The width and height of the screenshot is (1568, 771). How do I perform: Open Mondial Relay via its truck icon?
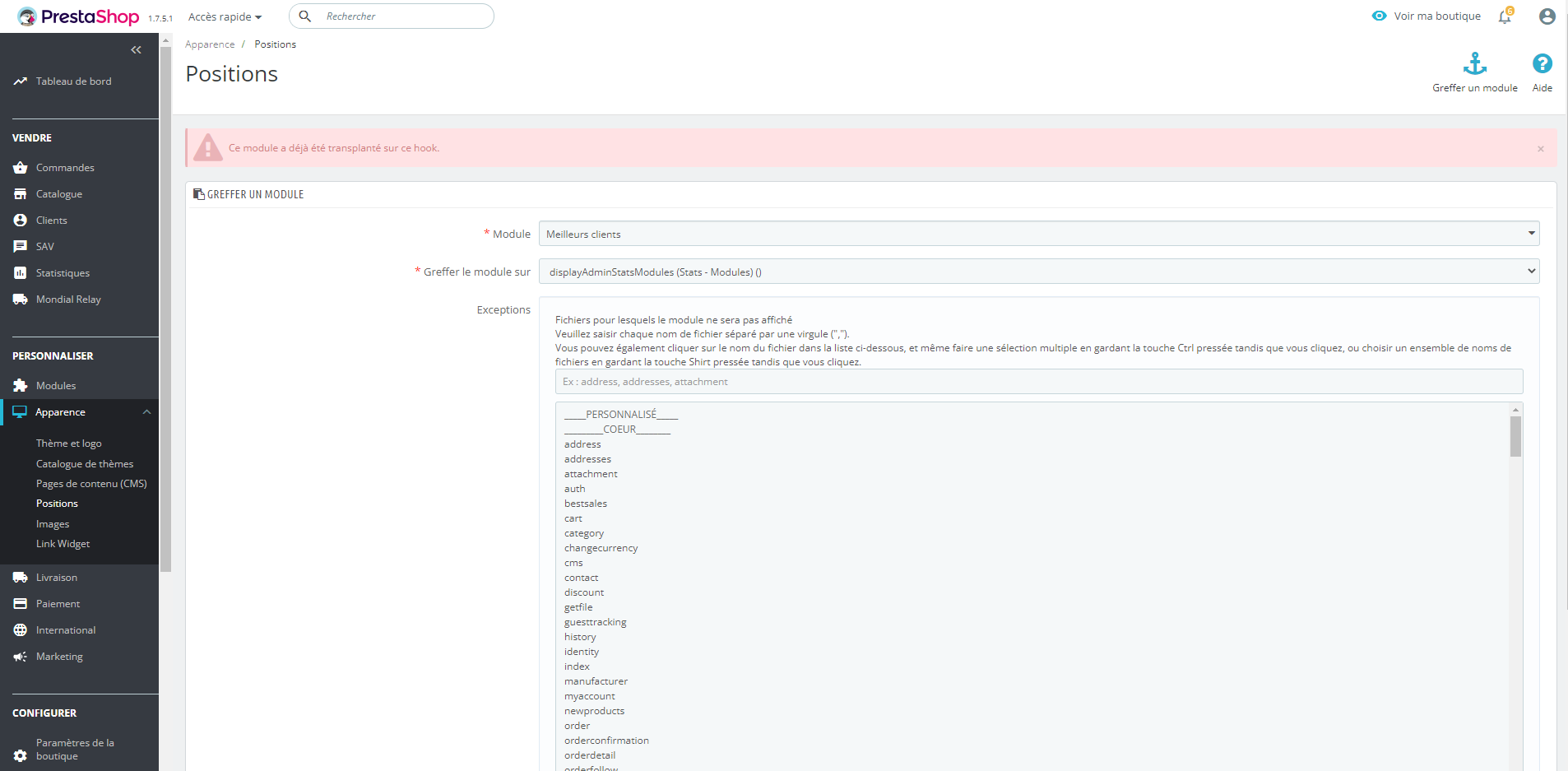[20, 299]
